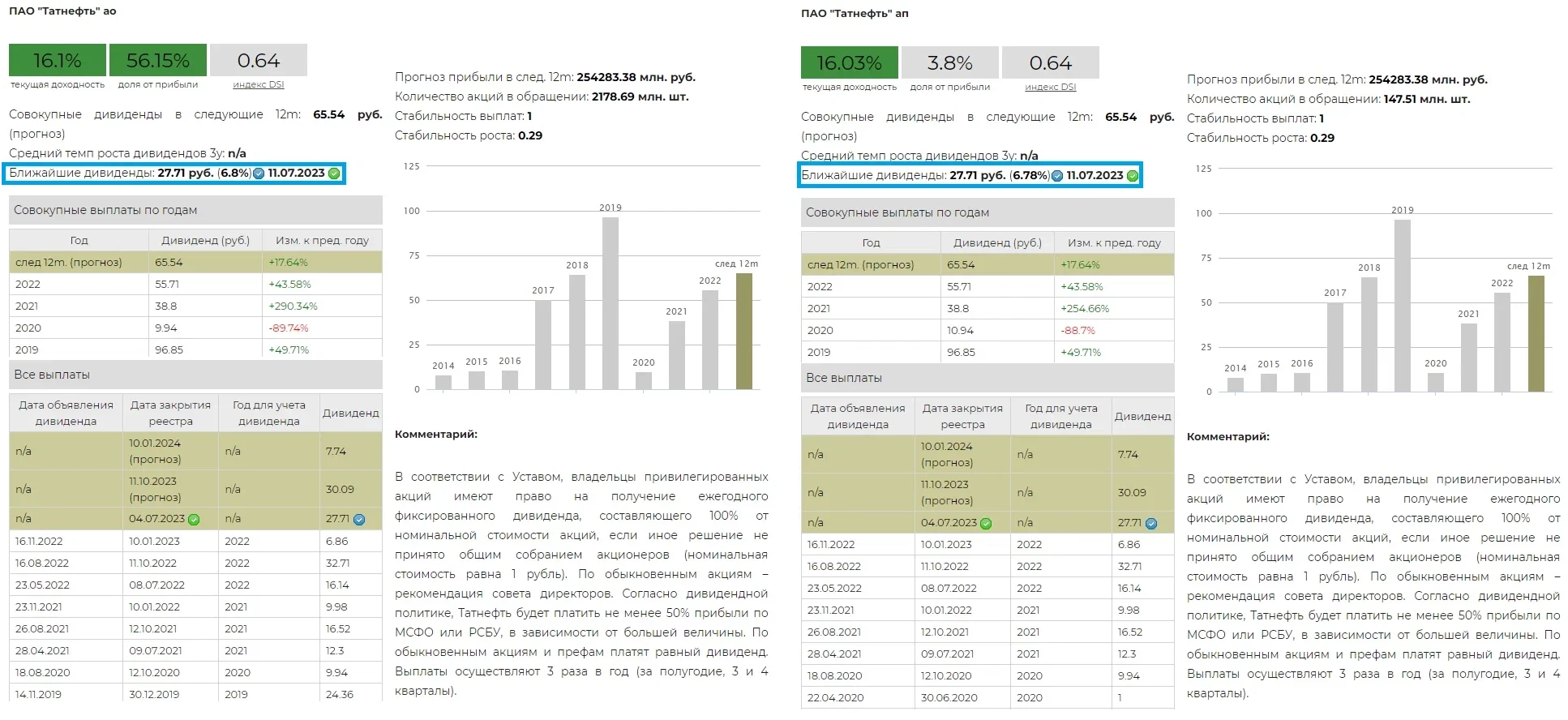Click blue verified badge beside 6.78% yield

[1057, 176]
